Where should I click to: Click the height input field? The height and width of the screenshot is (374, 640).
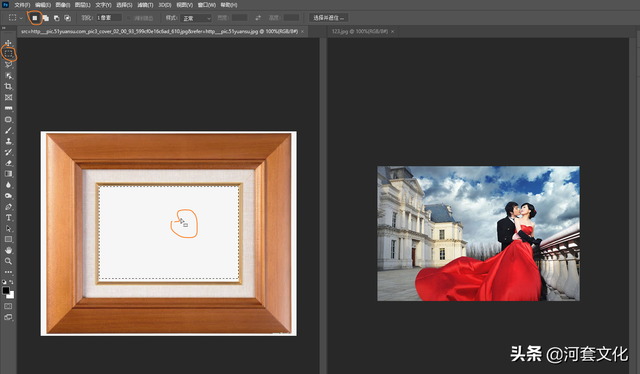coord(291,18)
